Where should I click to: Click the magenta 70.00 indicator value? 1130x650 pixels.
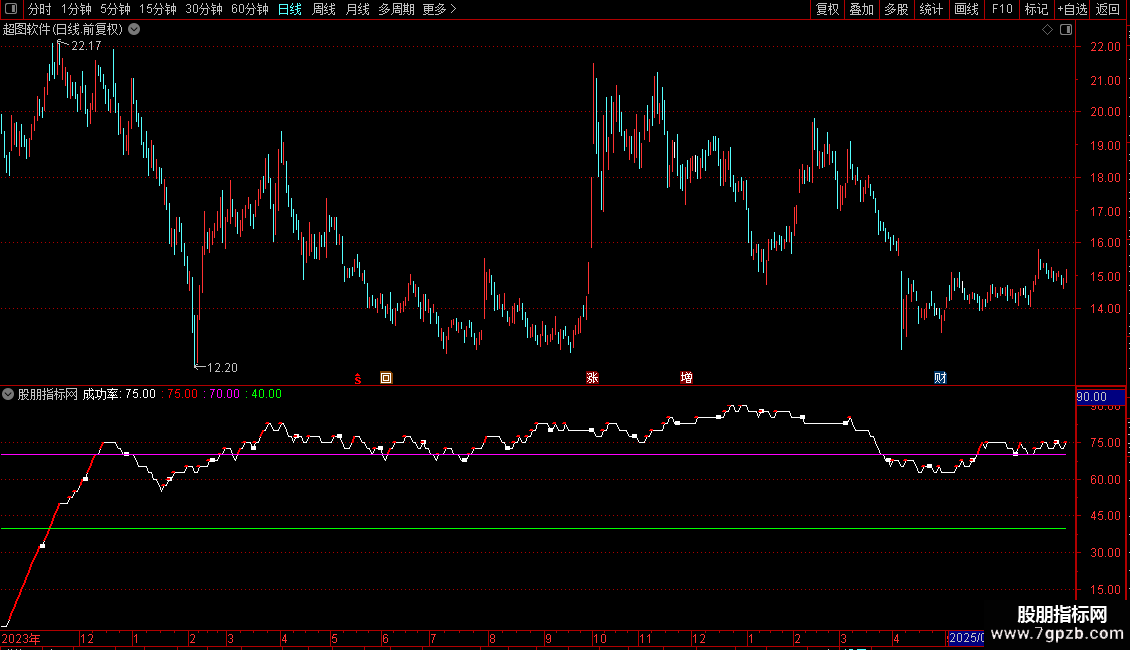[x=224, y=394]
